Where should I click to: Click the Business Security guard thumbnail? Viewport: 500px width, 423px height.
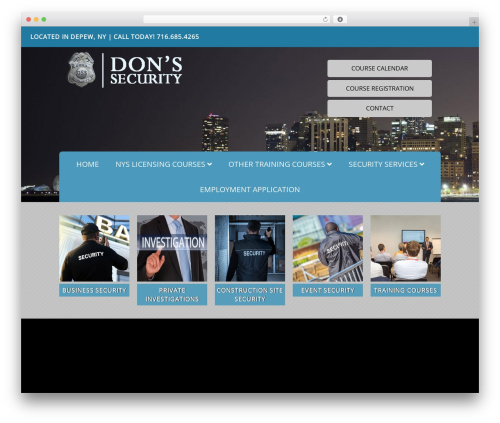[94, 248]
